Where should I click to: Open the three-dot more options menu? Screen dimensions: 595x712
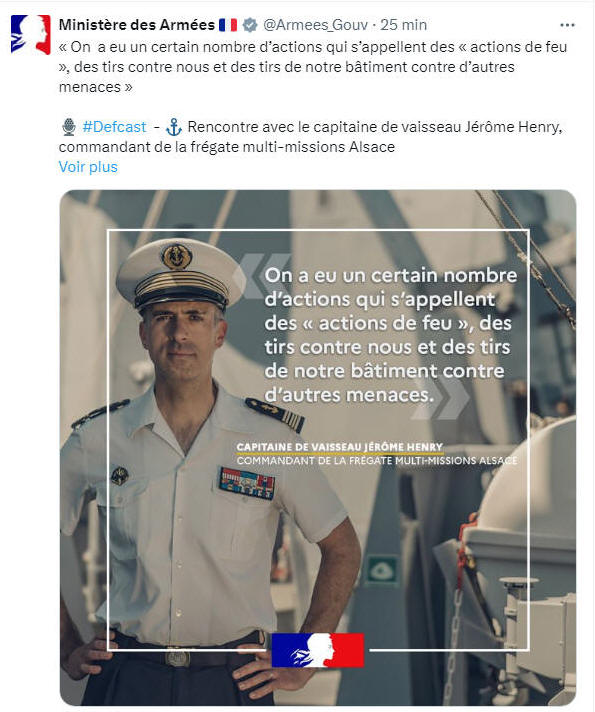567,25
